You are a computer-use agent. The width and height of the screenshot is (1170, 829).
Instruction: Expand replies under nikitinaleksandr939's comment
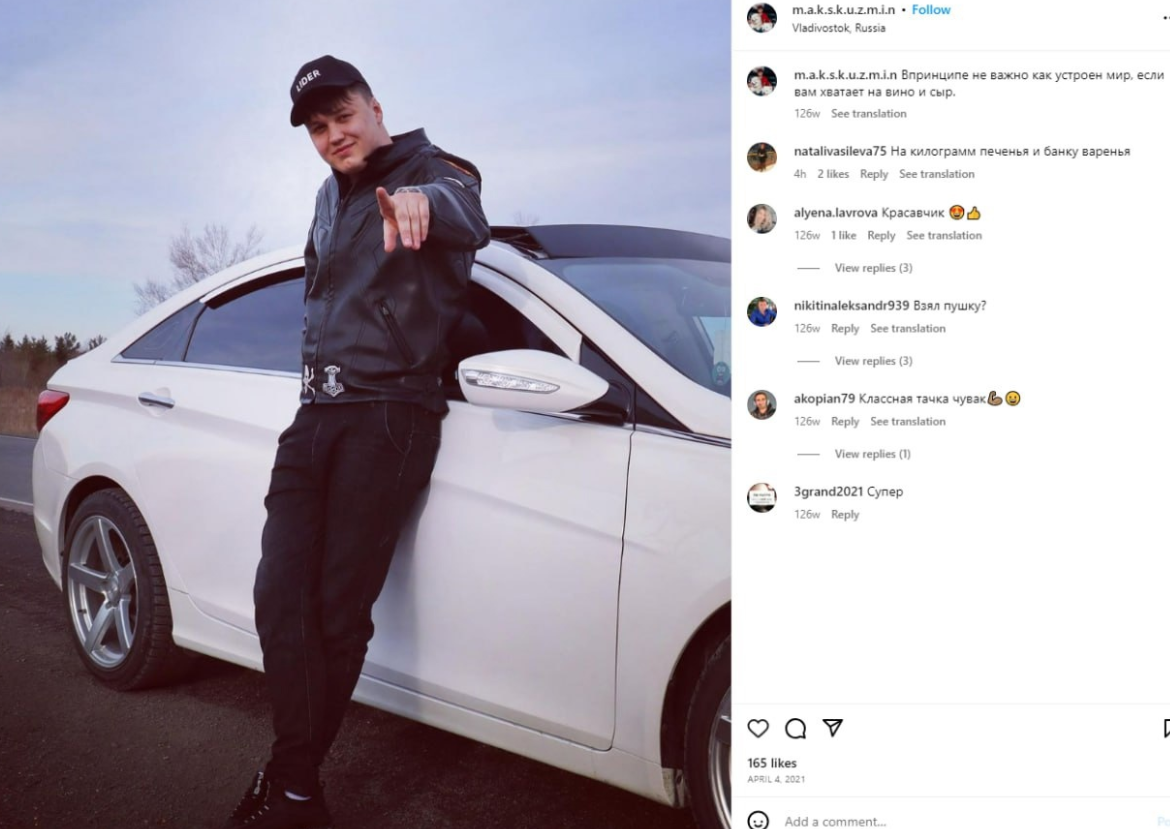tap(873, 361)
